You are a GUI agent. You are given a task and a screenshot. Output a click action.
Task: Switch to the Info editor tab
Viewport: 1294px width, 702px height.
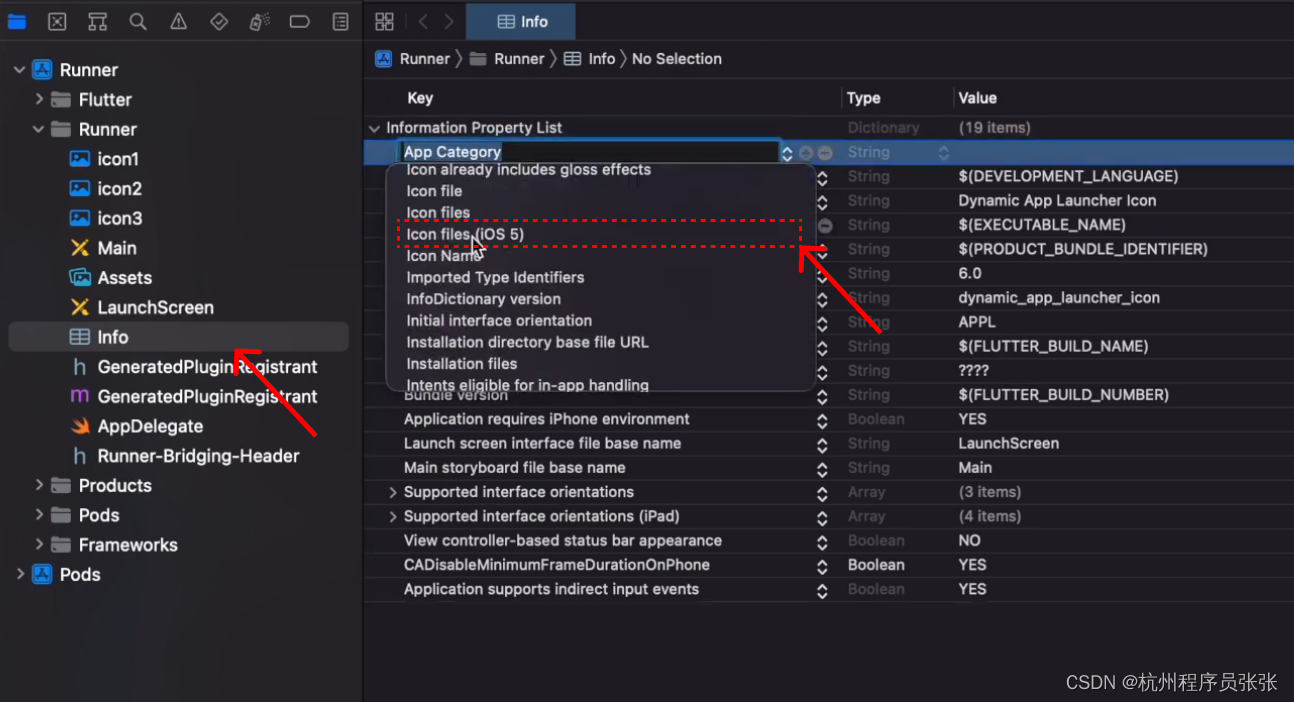[522, 21]
